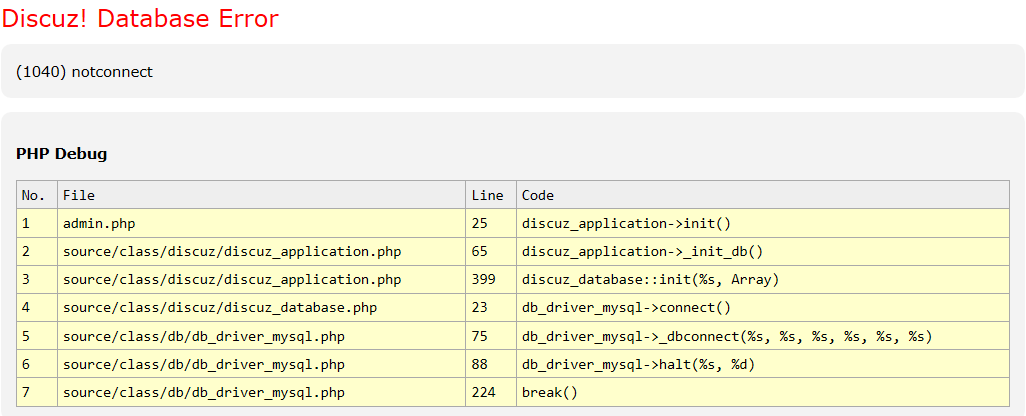Image resolution: width=1026 pixels, height=416 pixels.
Task: Click the "PHP Debug" section title
Action: coord(61,154)
